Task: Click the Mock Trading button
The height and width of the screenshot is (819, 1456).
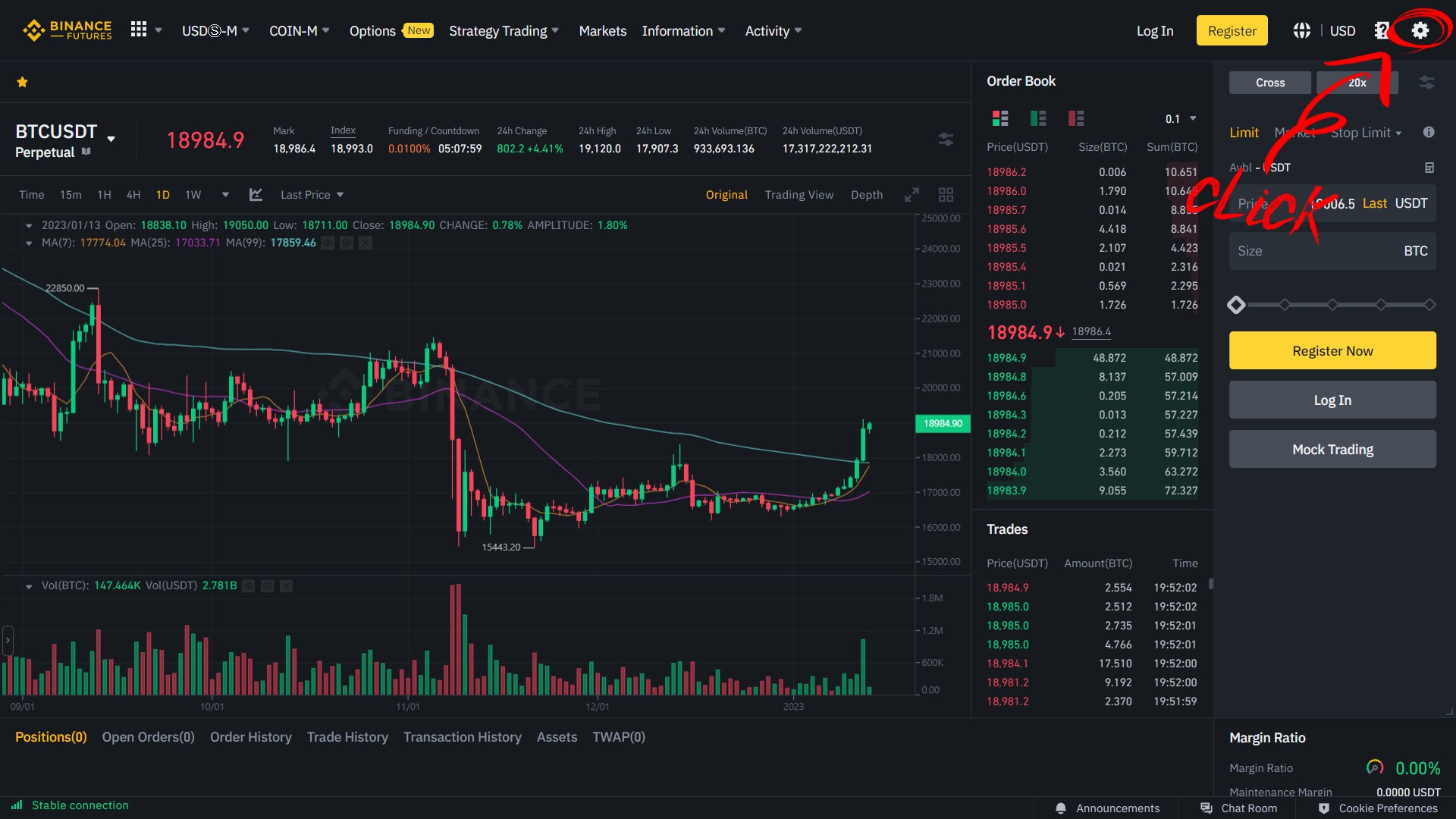Action: point(1332,449)
